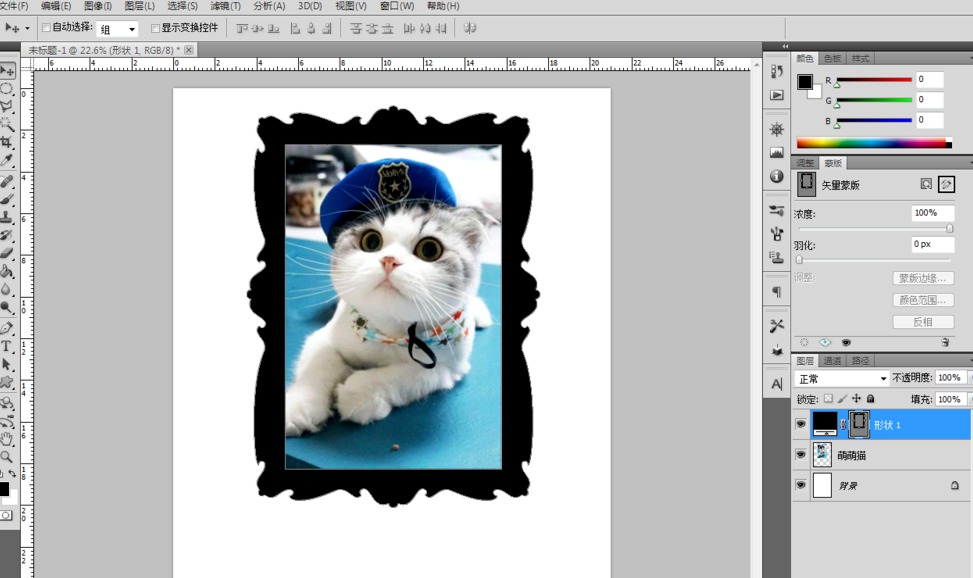
Task: Open the Histogram panel icon in dock
Action: (777, 153)
